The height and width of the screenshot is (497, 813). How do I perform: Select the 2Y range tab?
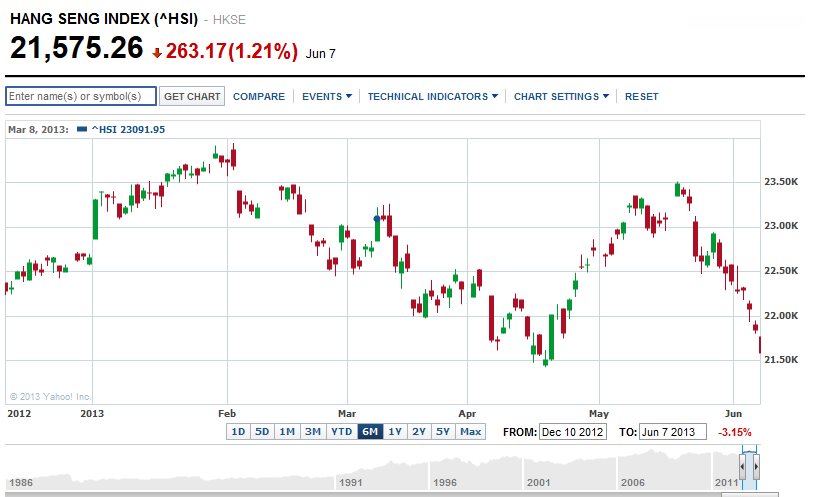coord(419,431)
